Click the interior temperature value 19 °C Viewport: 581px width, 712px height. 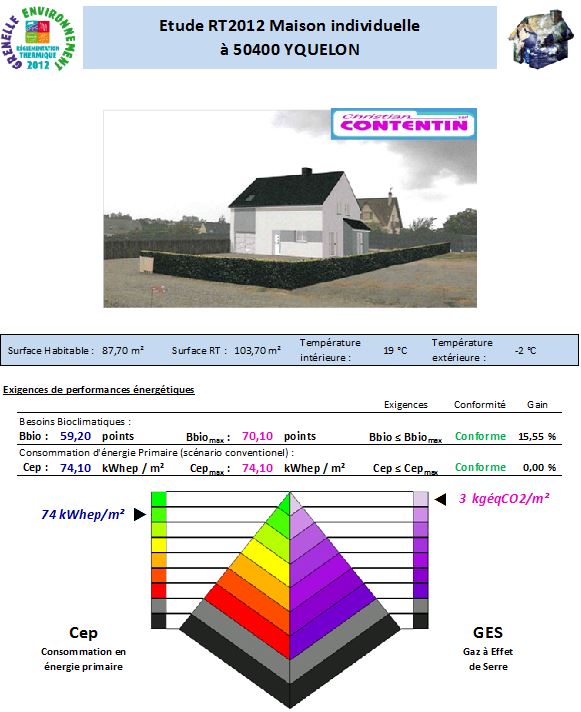[x=395, y=350]
